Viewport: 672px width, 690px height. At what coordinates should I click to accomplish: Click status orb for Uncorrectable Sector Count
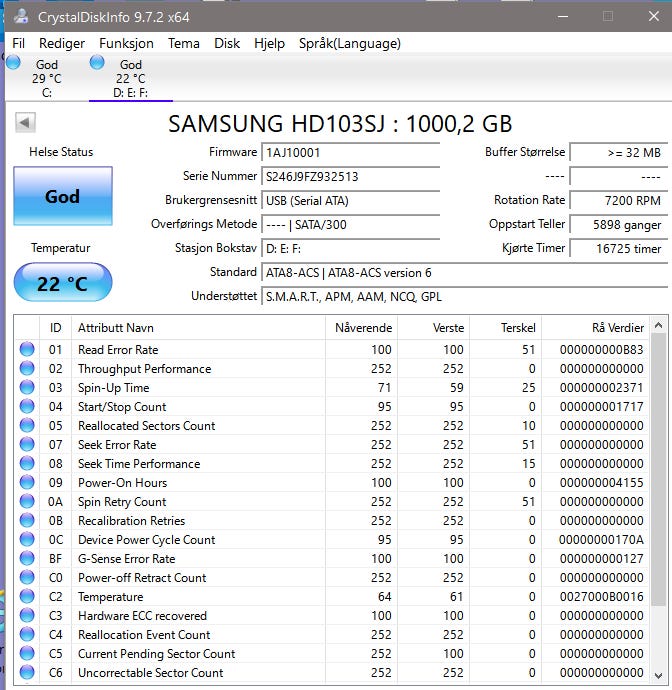point(27,673)
